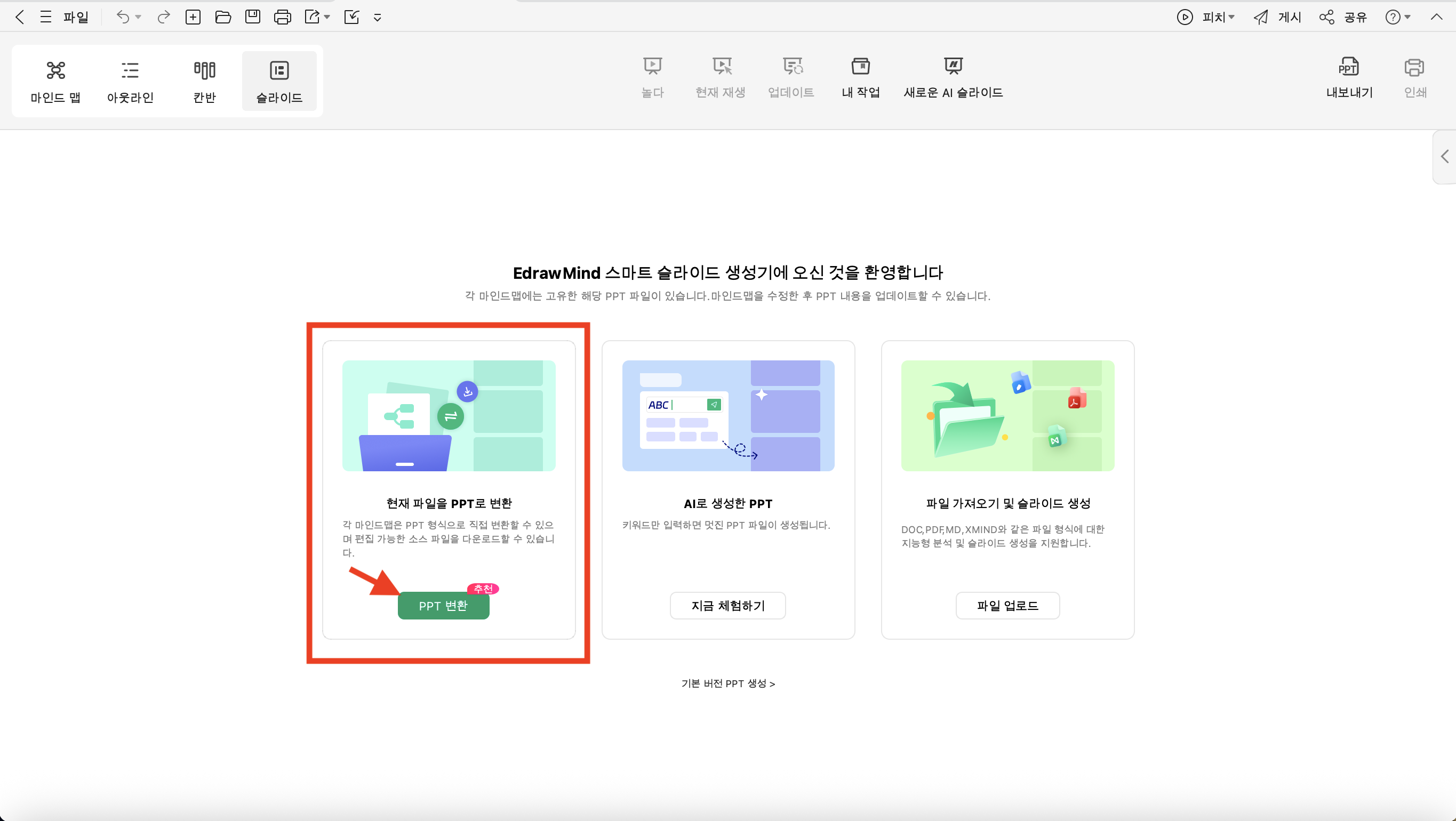
Task: Expand the help dropdown arrow
Action: tap(1407, 18)
